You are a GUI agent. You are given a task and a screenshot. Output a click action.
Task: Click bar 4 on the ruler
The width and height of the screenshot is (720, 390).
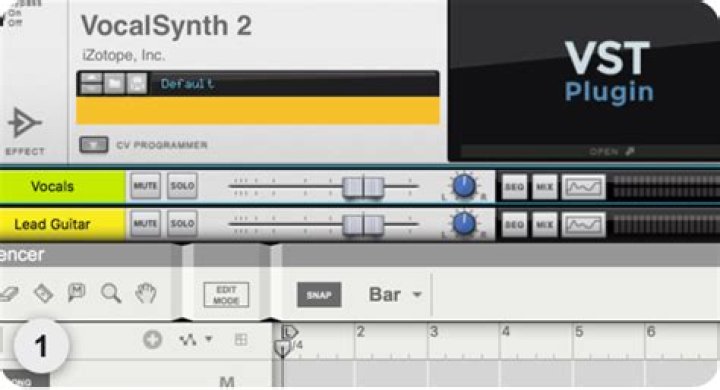coord(506,332)
